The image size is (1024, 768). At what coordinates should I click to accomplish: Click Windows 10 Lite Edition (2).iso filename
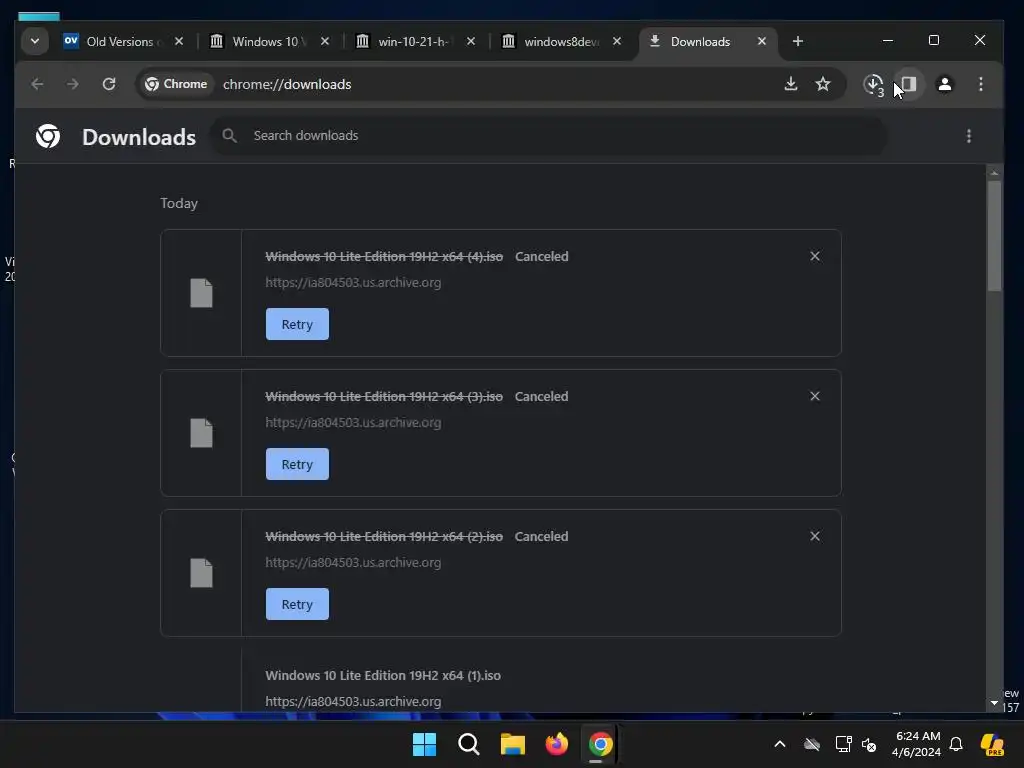click(384, 536)
